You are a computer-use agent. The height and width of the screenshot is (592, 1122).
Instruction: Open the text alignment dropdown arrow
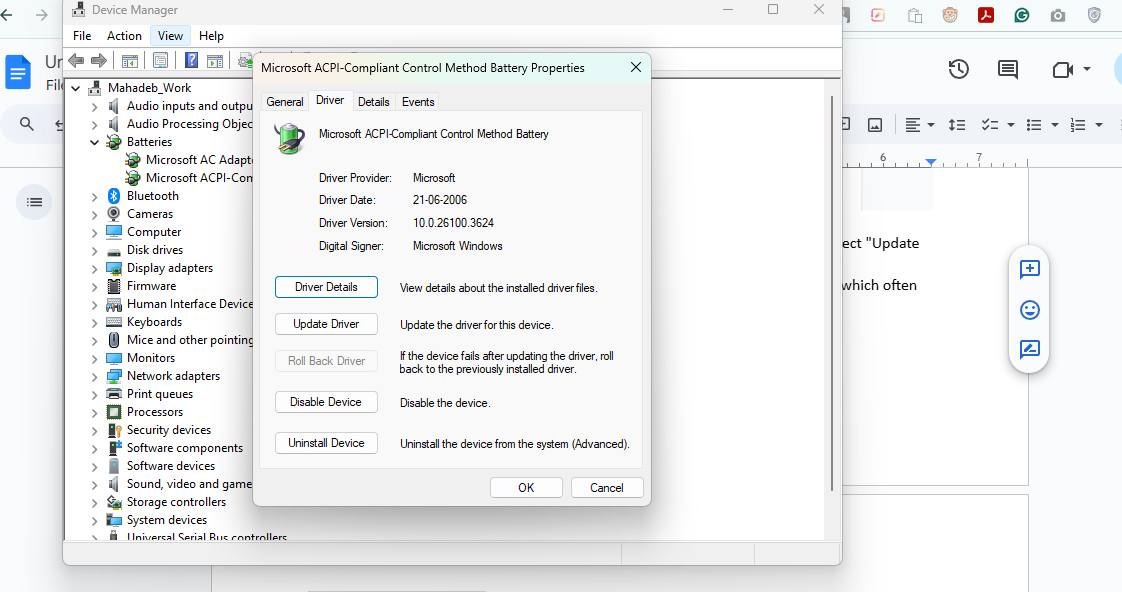tap(931, 124)
